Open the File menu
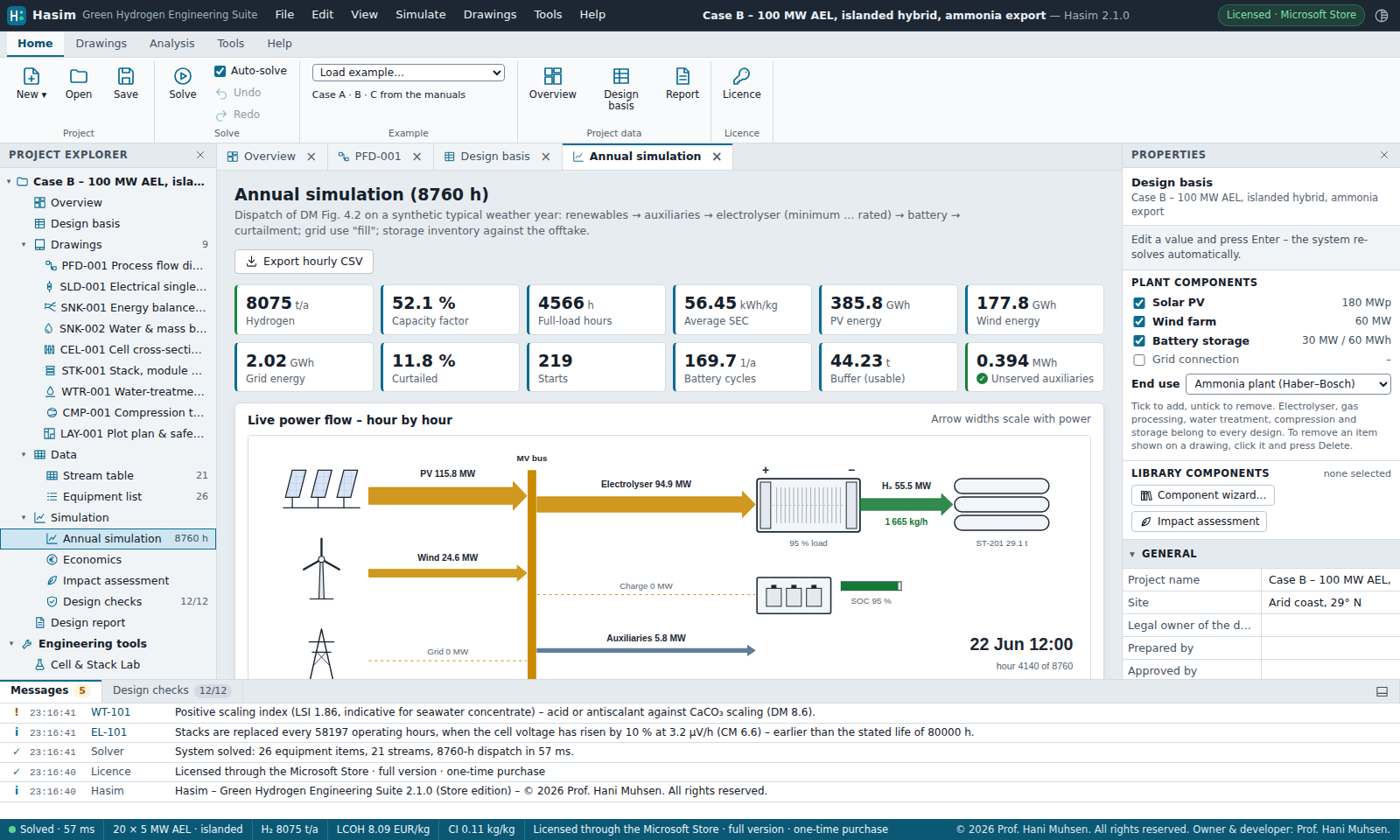 [284, 15]
